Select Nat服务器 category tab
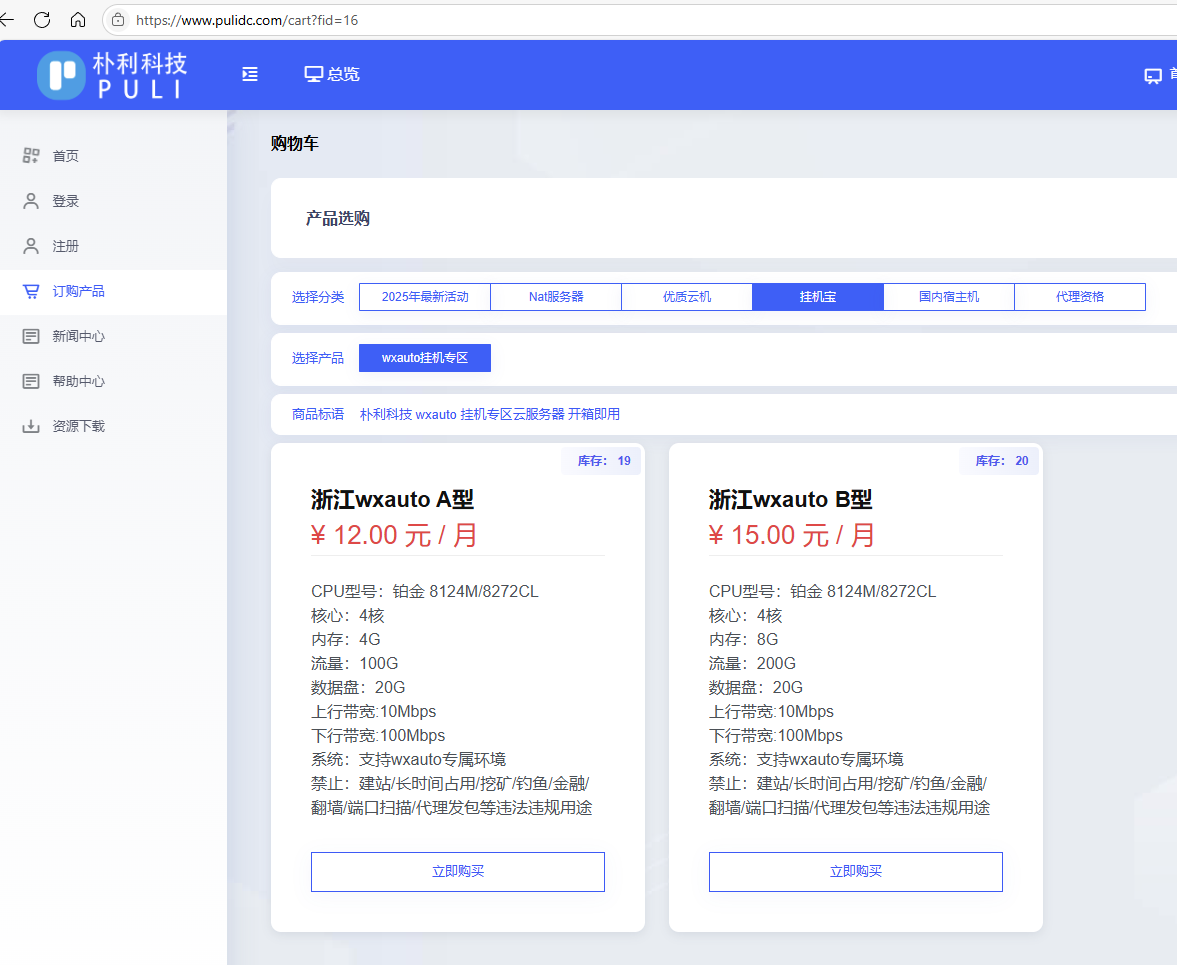Viewport: 1177px width, 965px height. [556, 296]
